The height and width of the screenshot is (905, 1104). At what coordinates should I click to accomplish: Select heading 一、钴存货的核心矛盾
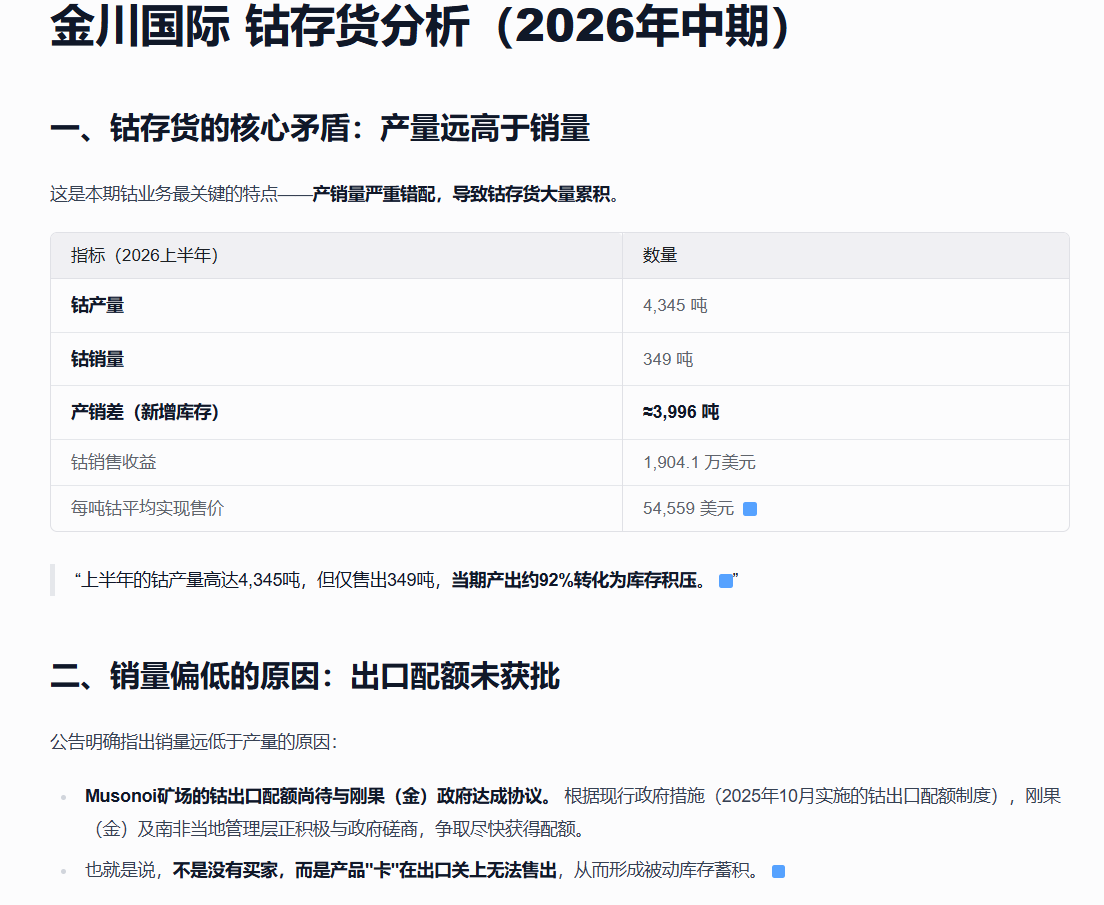[x=320, y=129]
